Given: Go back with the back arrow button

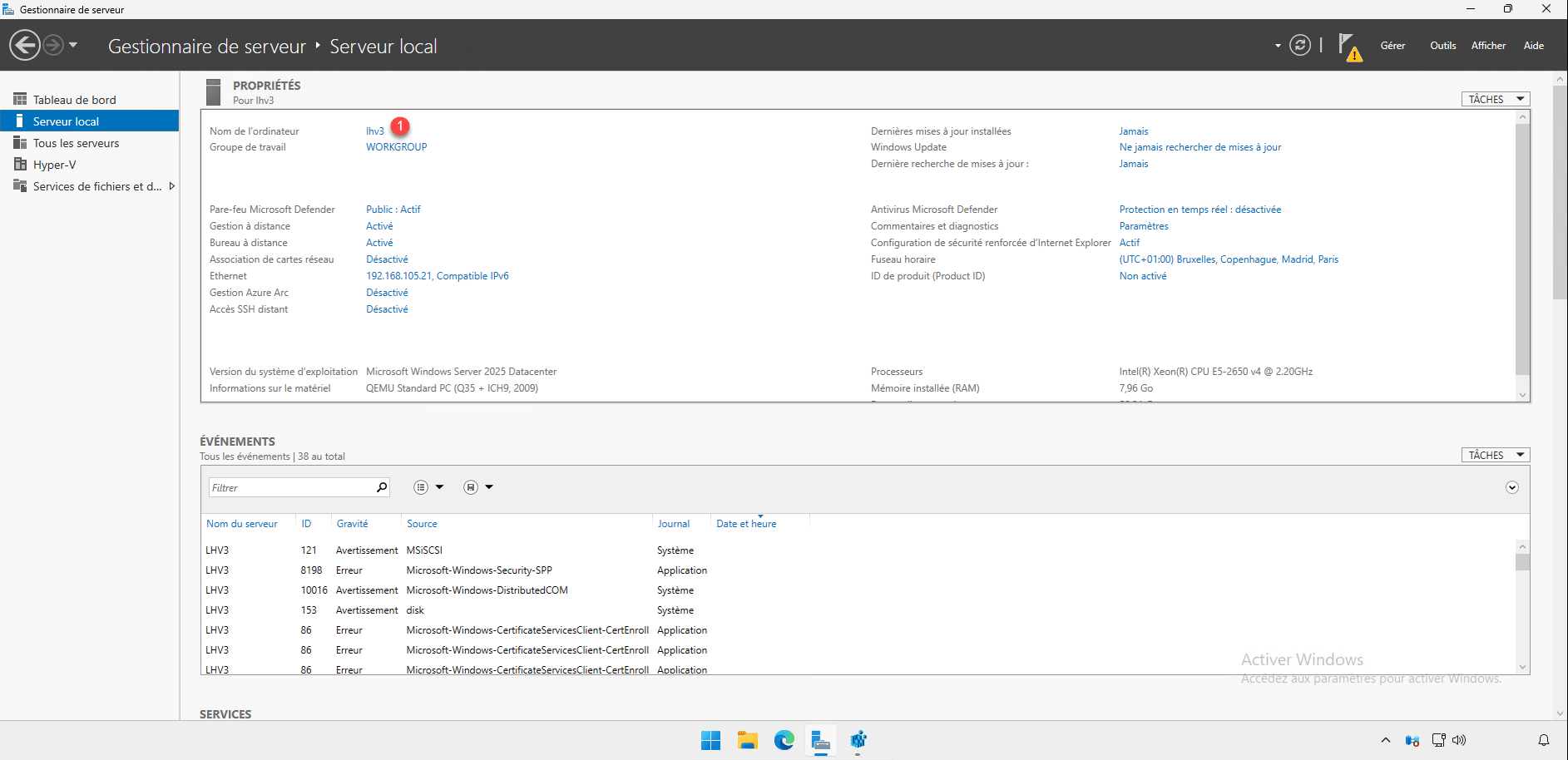Looking at the screenshot, I should [x=25, y=45].
